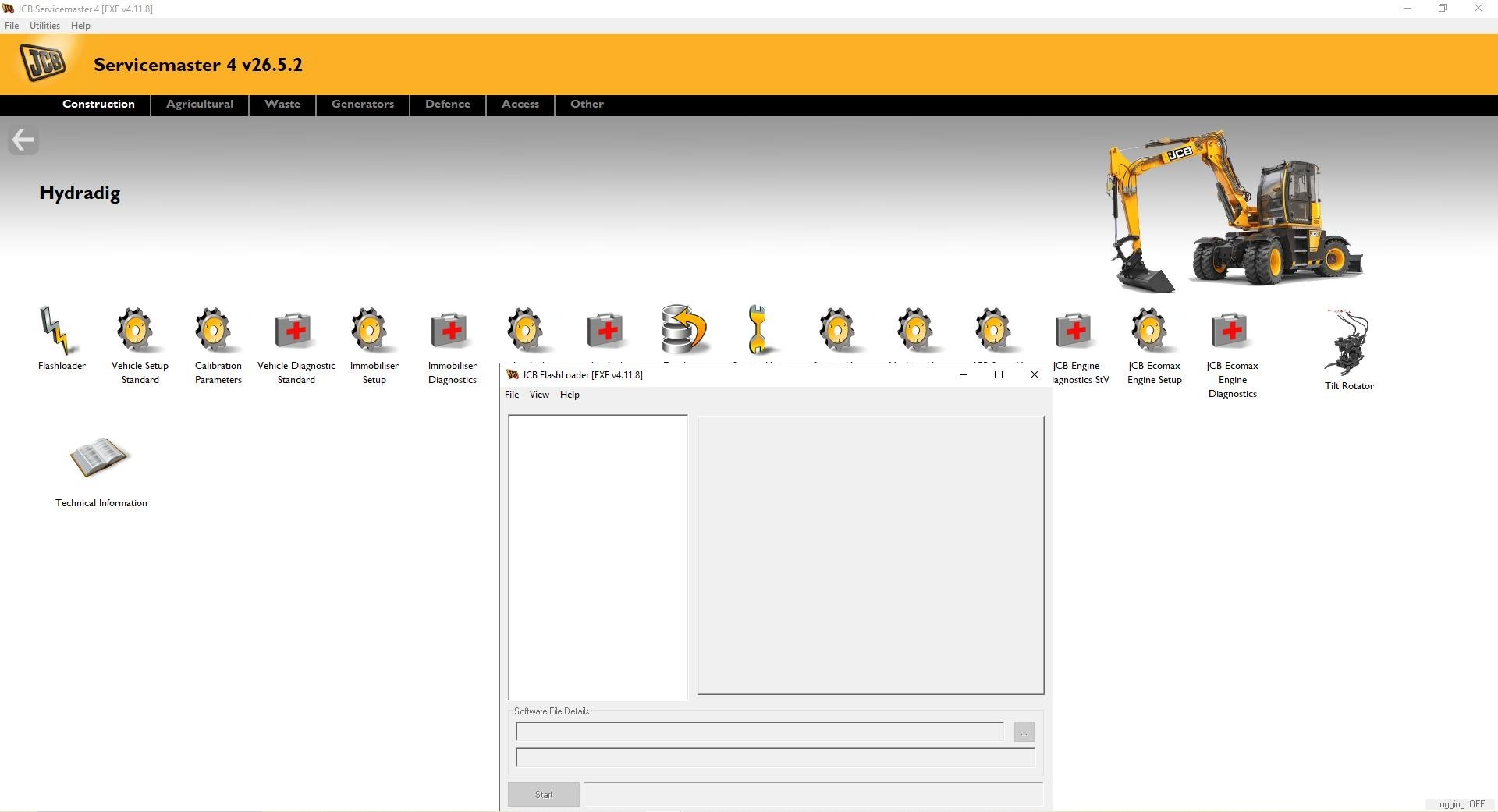Open Immobiliser Diagnostics medkit icon
Viewport: 1498px width, 812px height.
coord(450,331)
